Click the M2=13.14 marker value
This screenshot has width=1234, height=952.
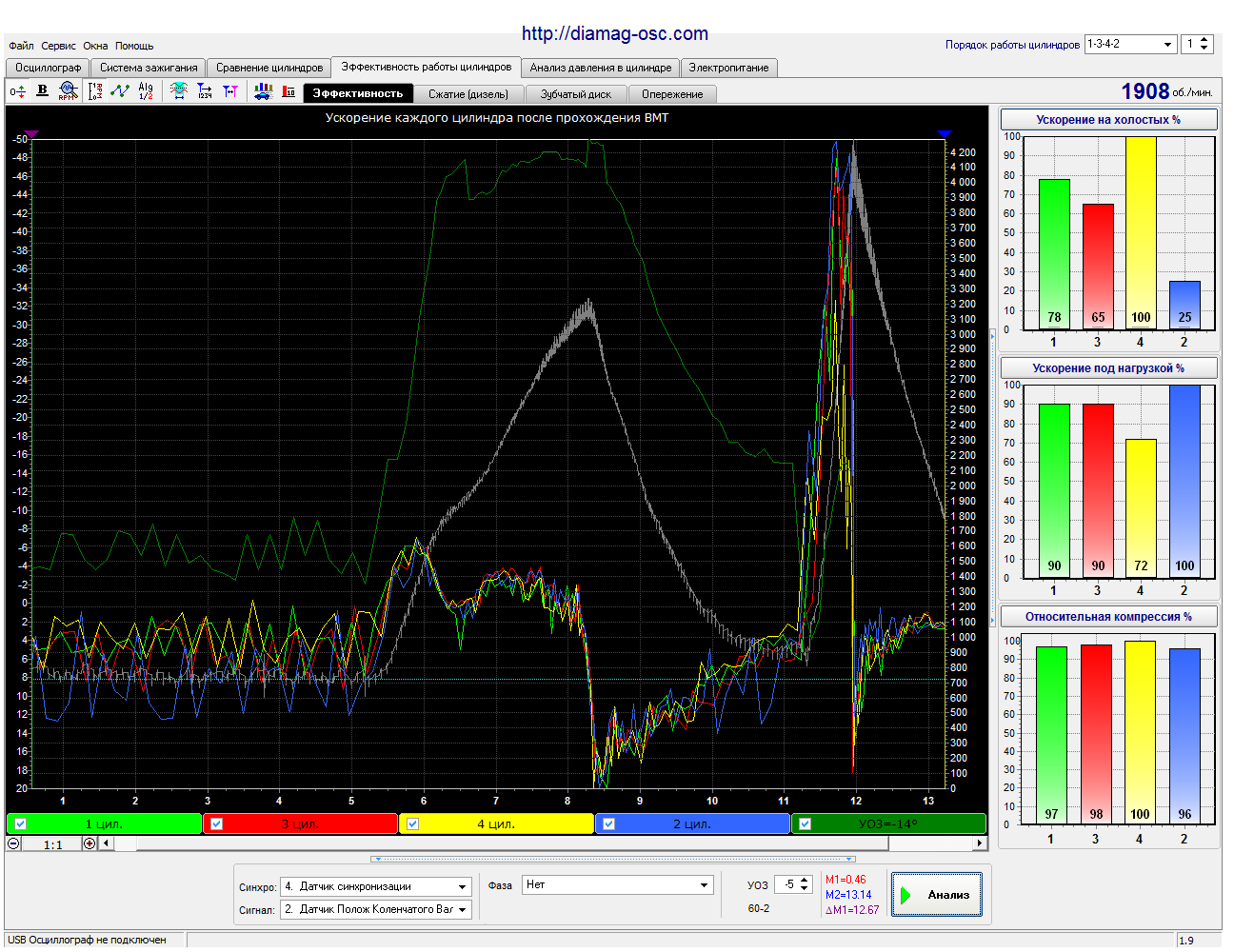pos(848,895)
